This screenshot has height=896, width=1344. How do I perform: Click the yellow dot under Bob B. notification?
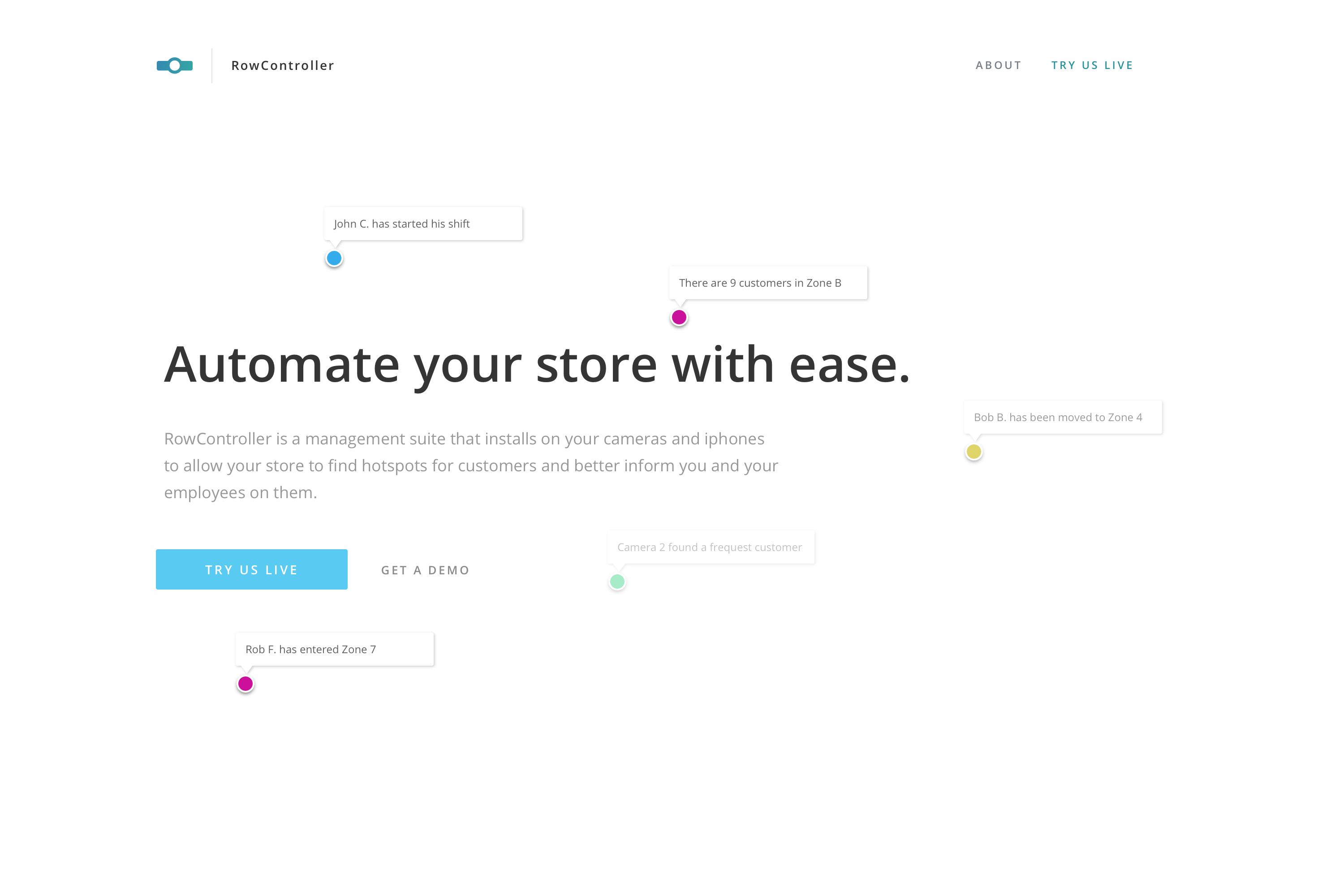974,452
